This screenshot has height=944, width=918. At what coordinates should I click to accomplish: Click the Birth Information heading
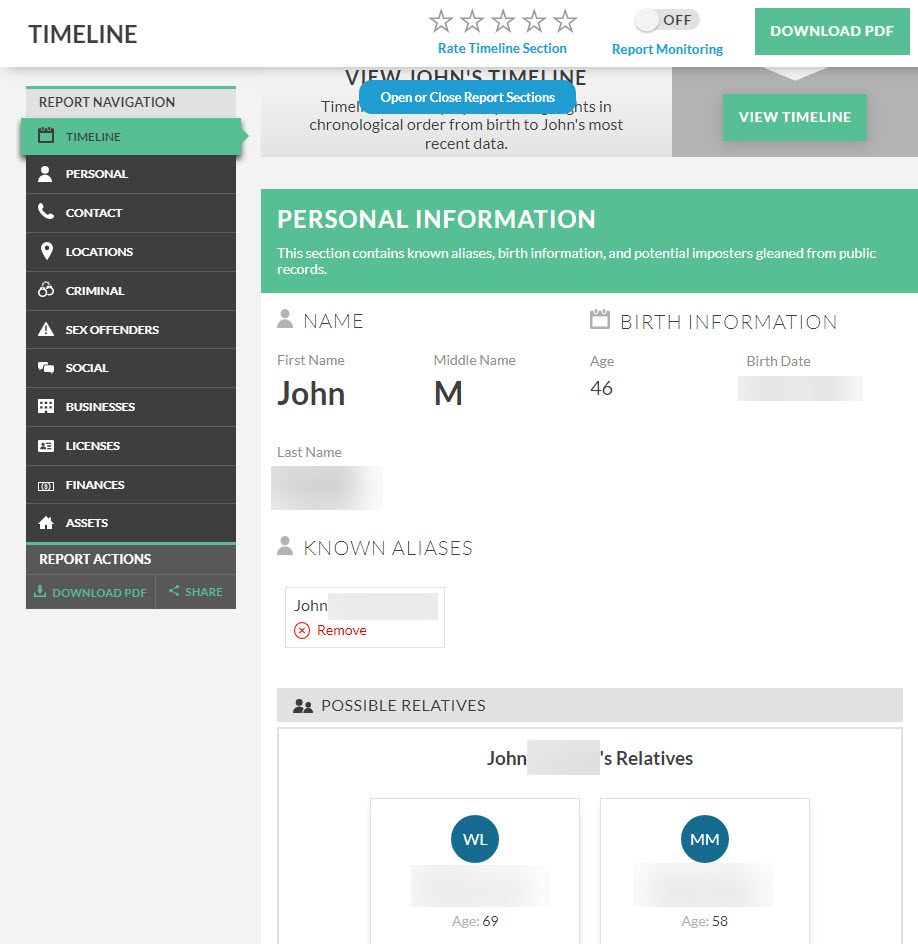tap(728, 322)
